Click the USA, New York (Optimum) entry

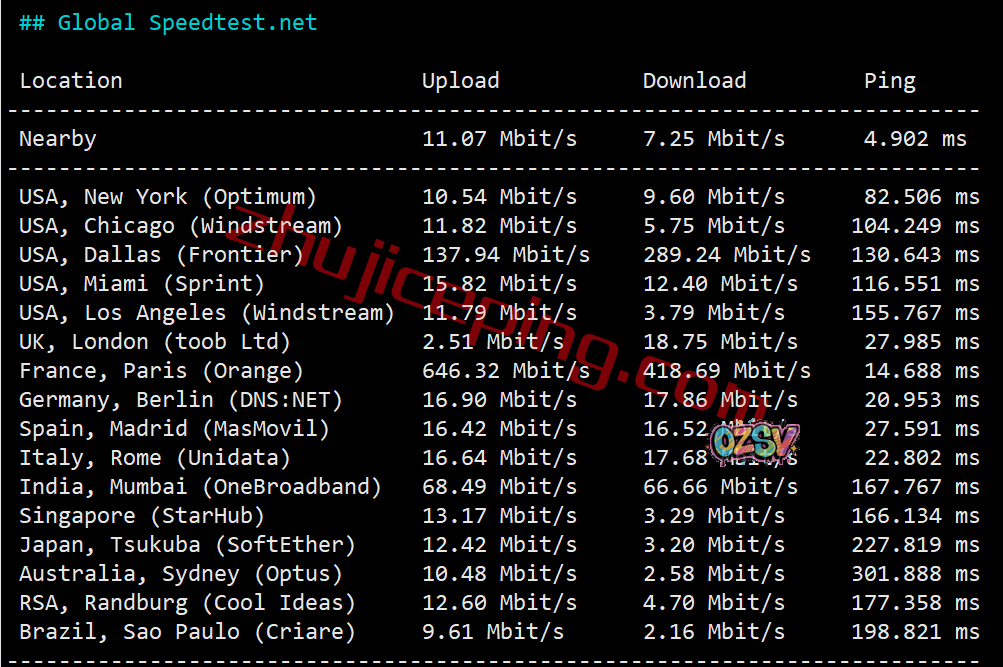(168, 197)
